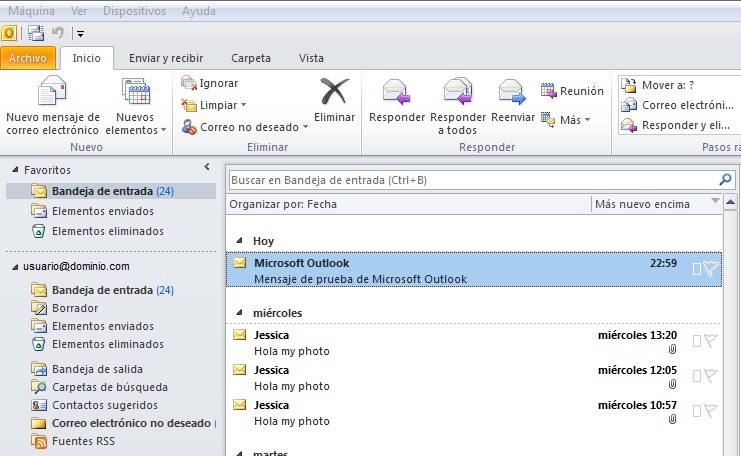Click the Reunión calendar icon
Viewport: 741px width, 456px height.
point(548,91)
